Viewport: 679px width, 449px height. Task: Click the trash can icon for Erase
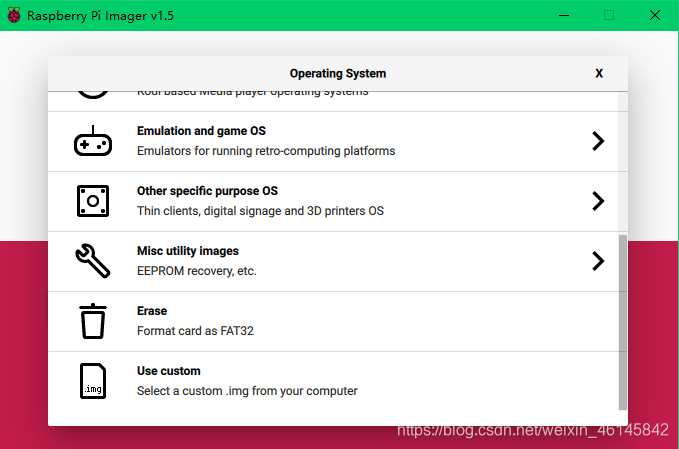point(93,321)
